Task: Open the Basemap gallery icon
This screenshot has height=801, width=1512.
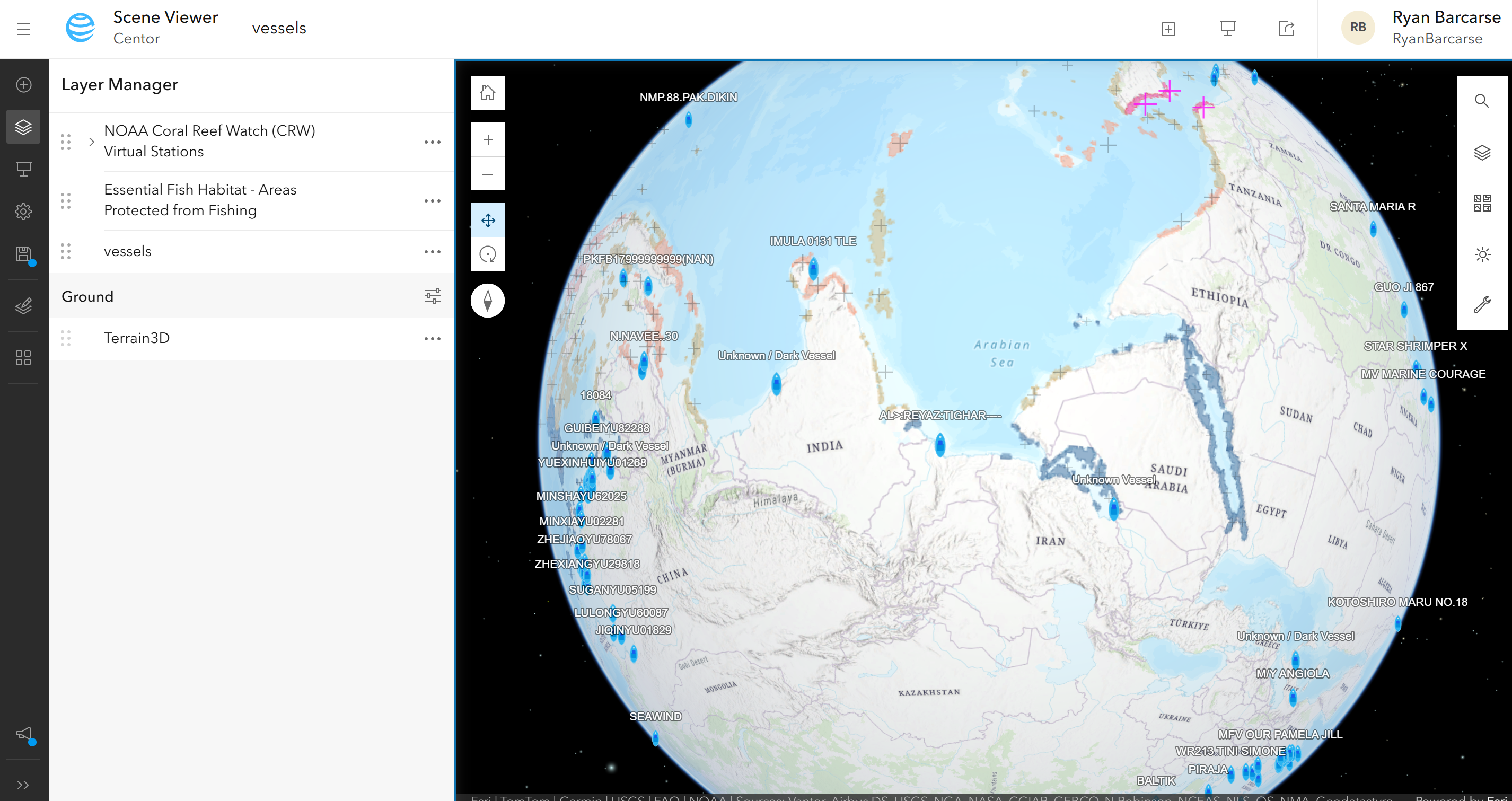Action: (x=1481, y=203)
